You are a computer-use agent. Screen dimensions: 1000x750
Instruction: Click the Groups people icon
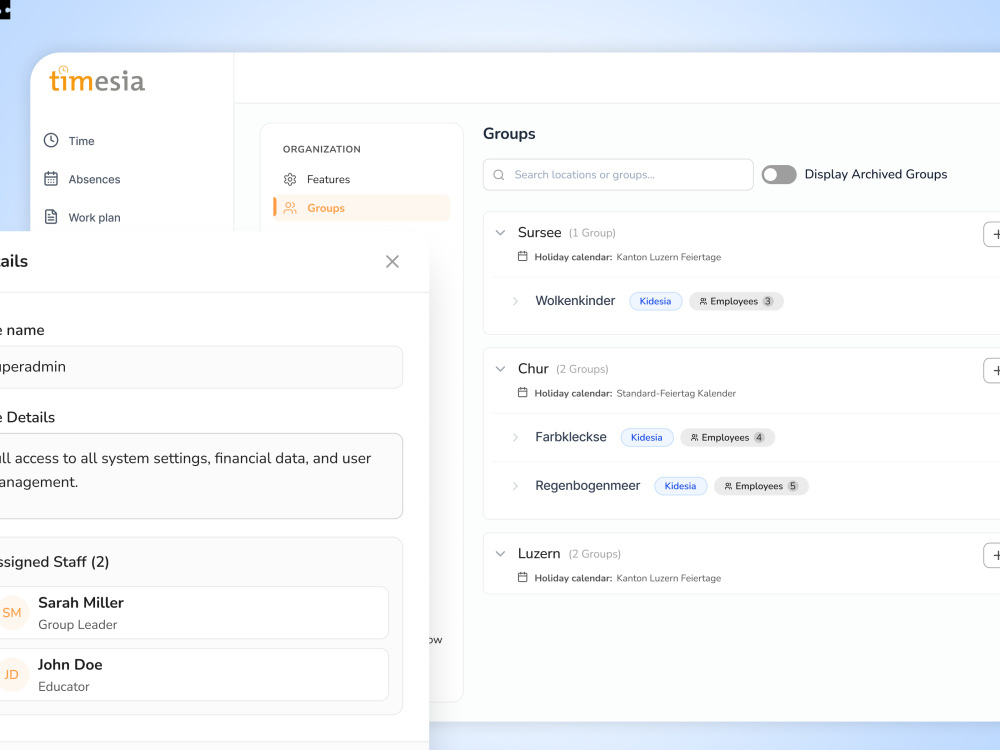pyautogui.click(x=290, y=208)
